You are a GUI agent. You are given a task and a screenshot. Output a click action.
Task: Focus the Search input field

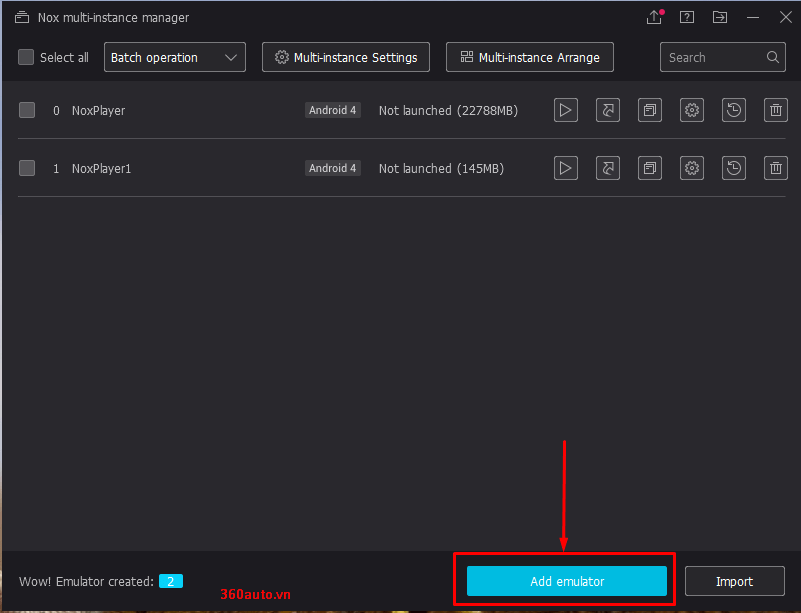723,57
